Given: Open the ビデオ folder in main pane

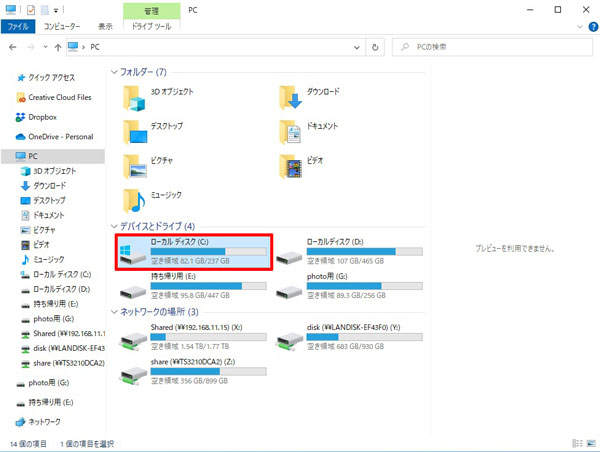Looking at the screenshot, I should click(x=302, y=167).
